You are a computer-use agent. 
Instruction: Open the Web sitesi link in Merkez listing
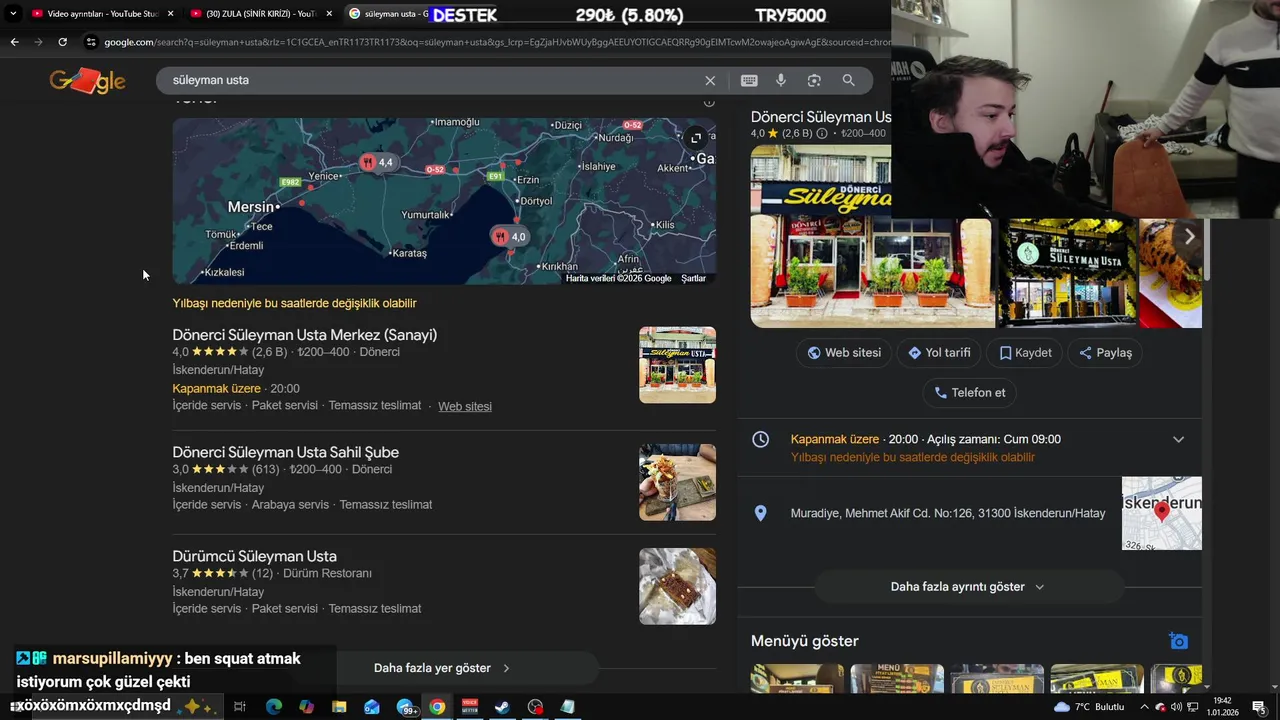tap(465, 406)
